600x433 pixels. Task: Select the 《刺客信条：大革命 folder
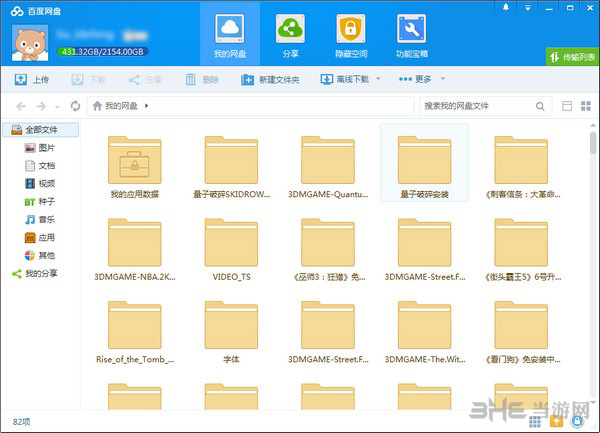coord(521,167)
